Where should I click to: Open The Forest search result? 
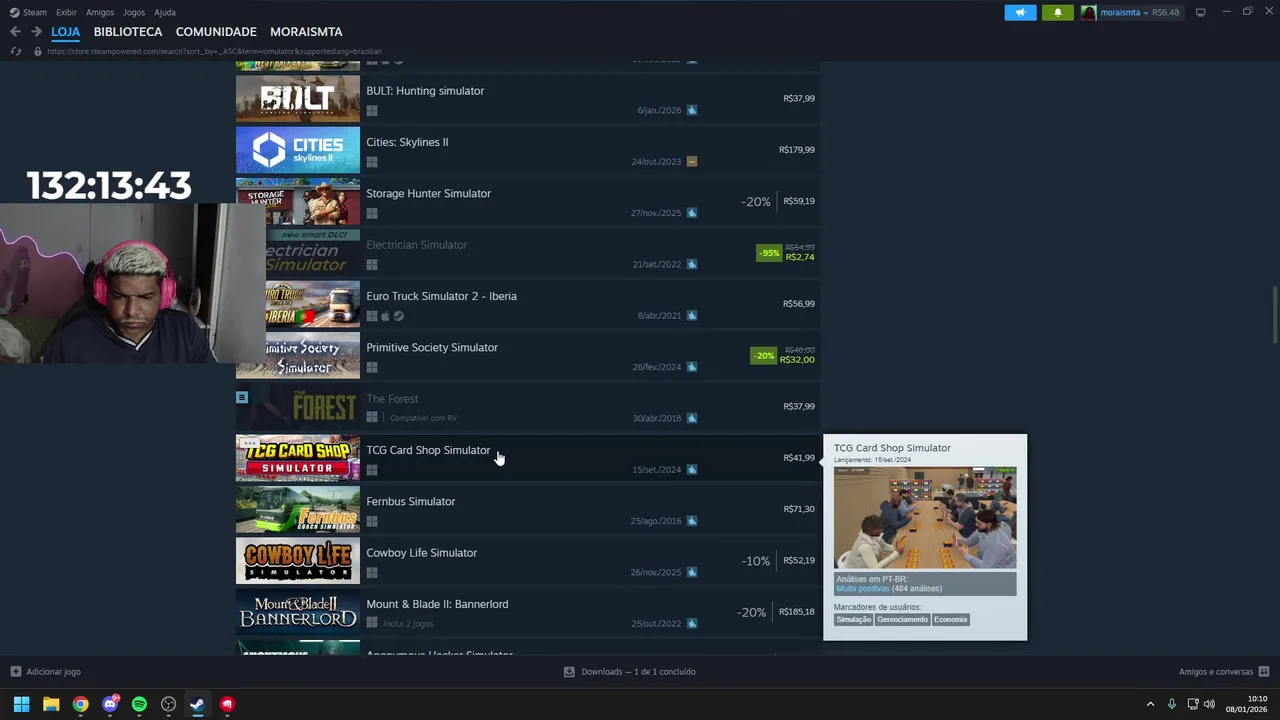pos(528,407)
